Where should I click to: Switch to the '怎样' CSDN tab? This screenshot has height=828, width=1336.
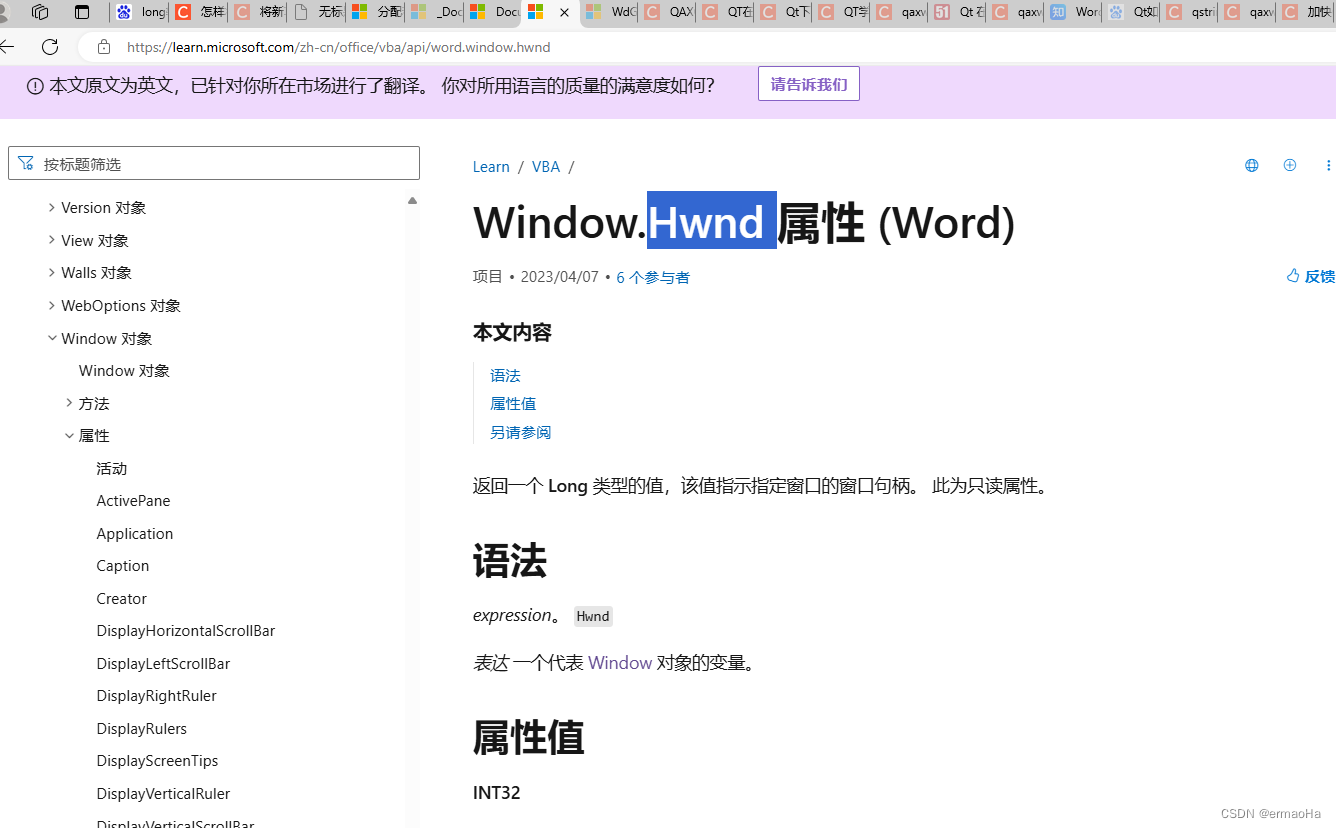click(199, 12)
